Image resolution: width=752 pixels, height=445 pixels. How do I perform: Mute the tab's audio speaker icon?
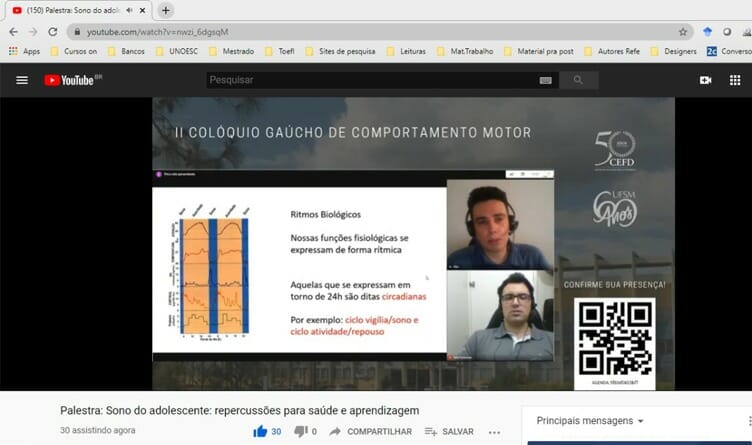pos(129,10)
